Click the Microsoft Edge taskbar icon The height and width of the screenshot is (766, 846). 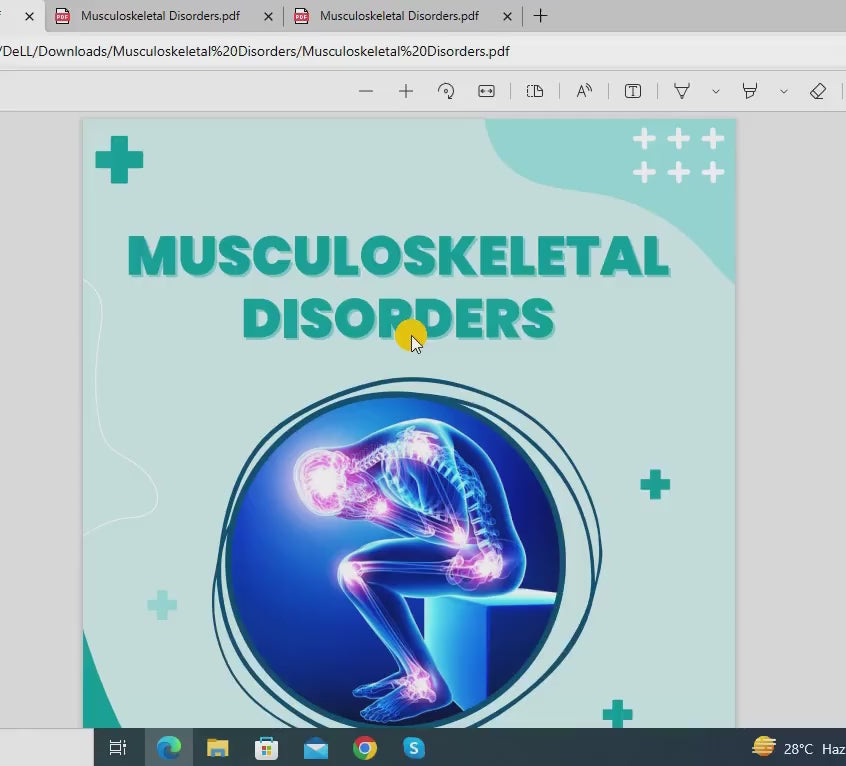169,748
